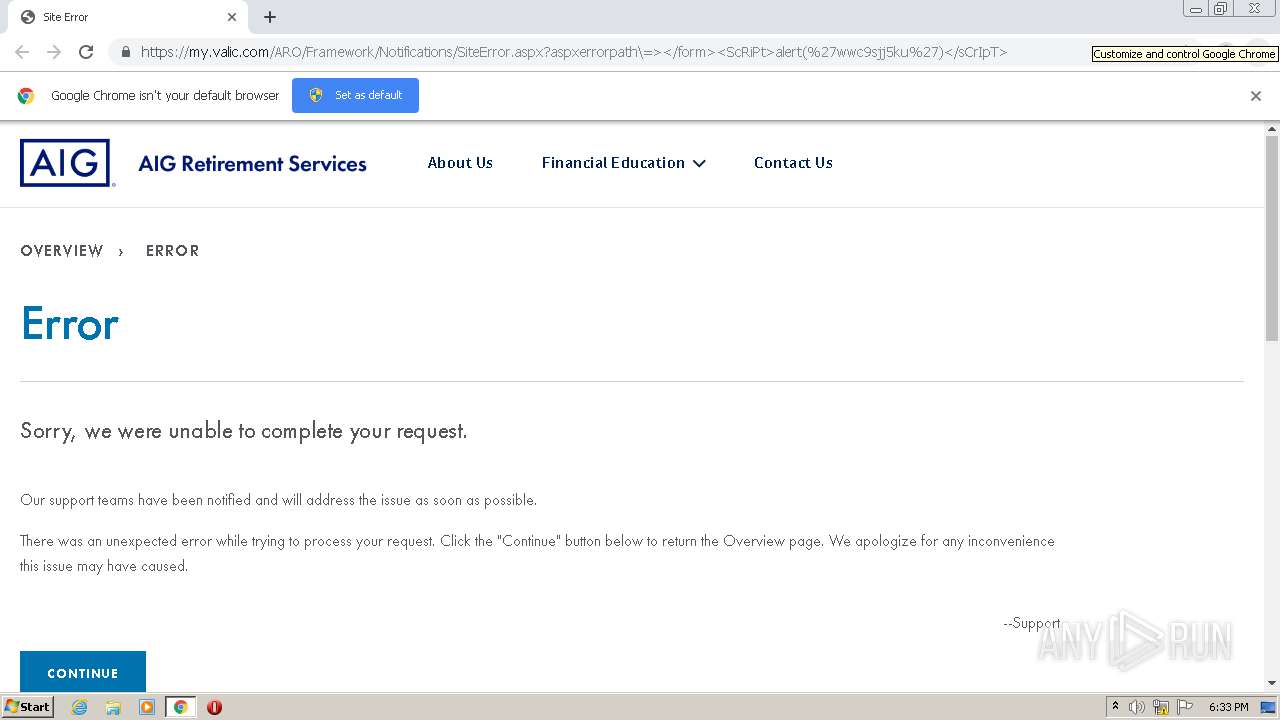Click the network tray icon
The width and height of the screenshot is (1280, 720).
(1161, 707)
